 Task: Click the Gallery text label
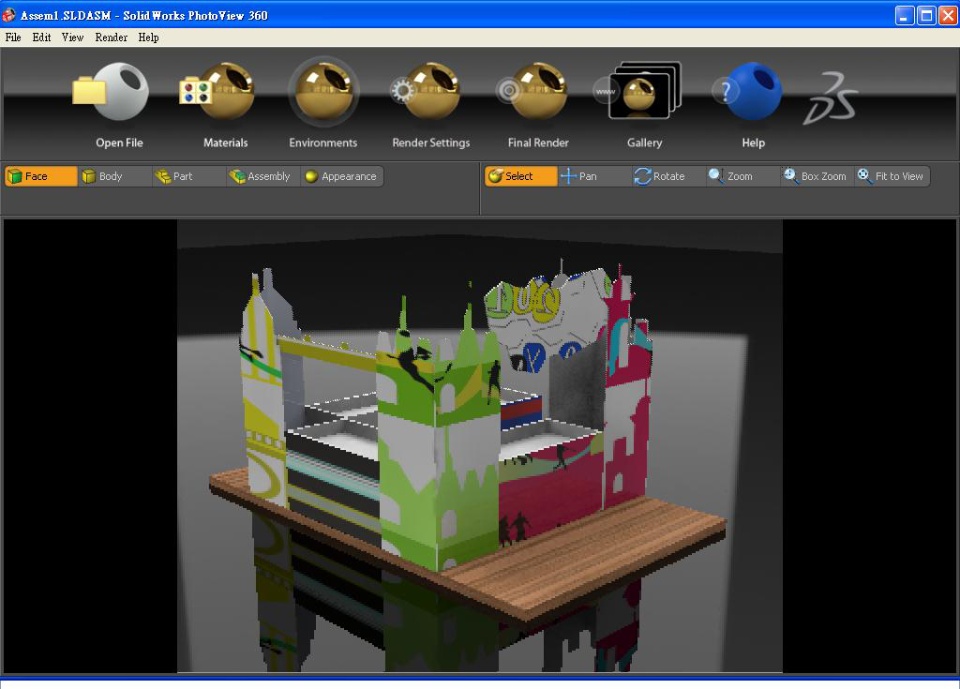pyautogui.click(x=645, y=143)
